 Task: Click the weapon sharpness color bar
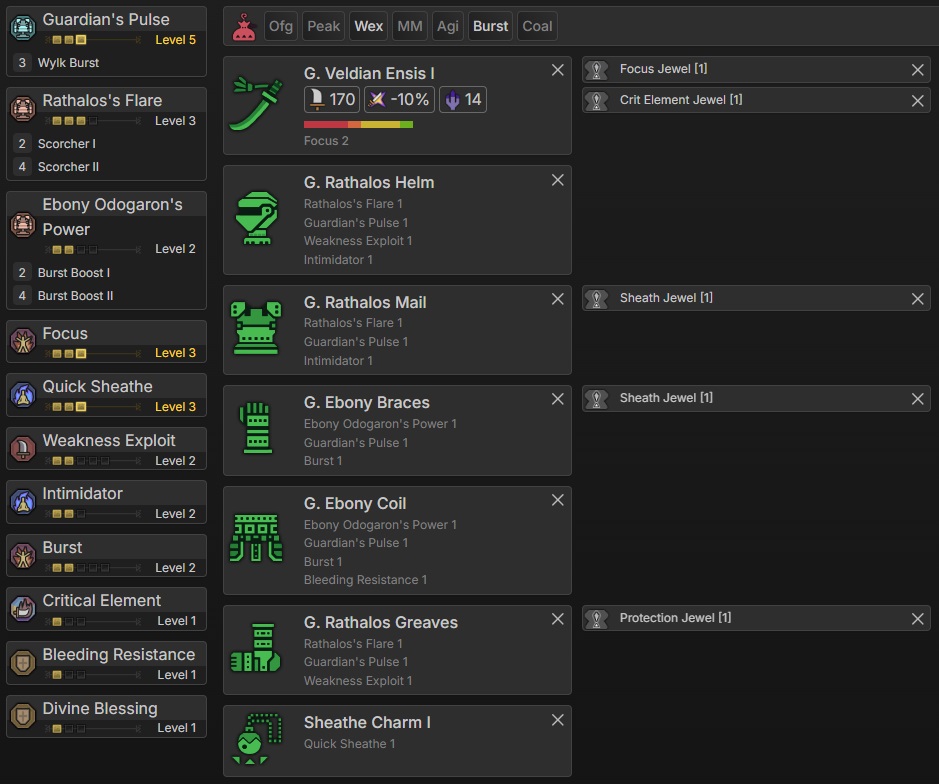coord(358,125)
